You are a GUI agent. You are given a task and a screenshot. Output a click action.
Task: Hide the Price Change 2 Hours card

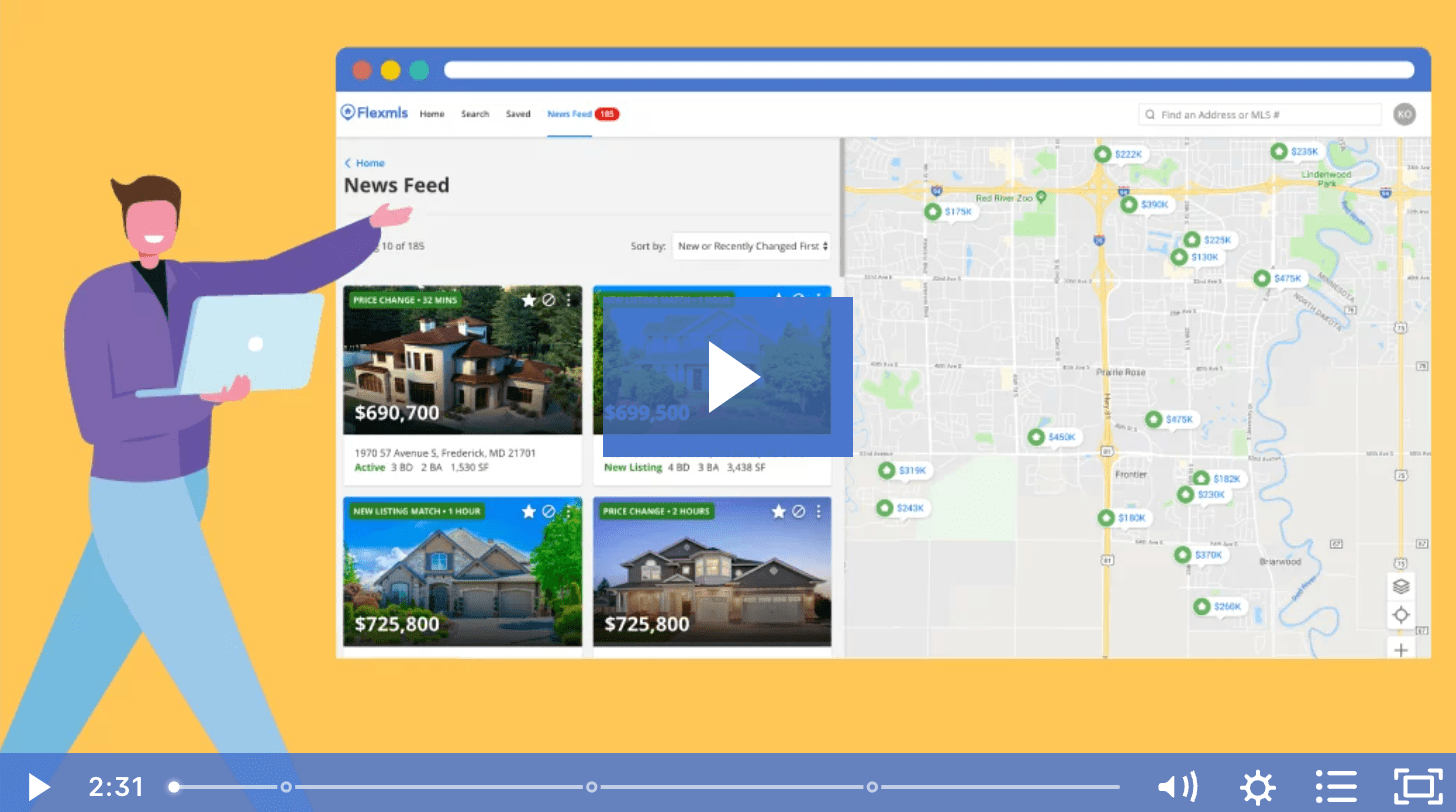click(798, 511)
